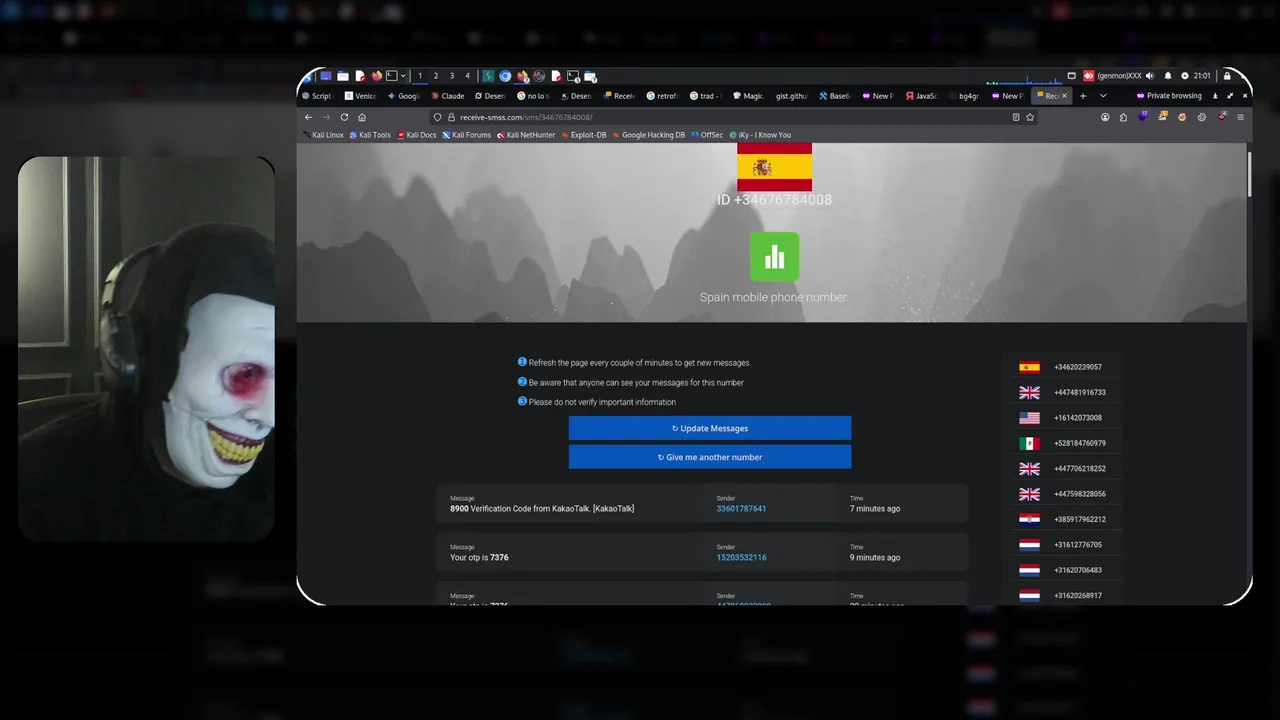The height and width of the screenshot is (720, 1280).
Task: Open the terminal launcher in panel
Action: 392,76
